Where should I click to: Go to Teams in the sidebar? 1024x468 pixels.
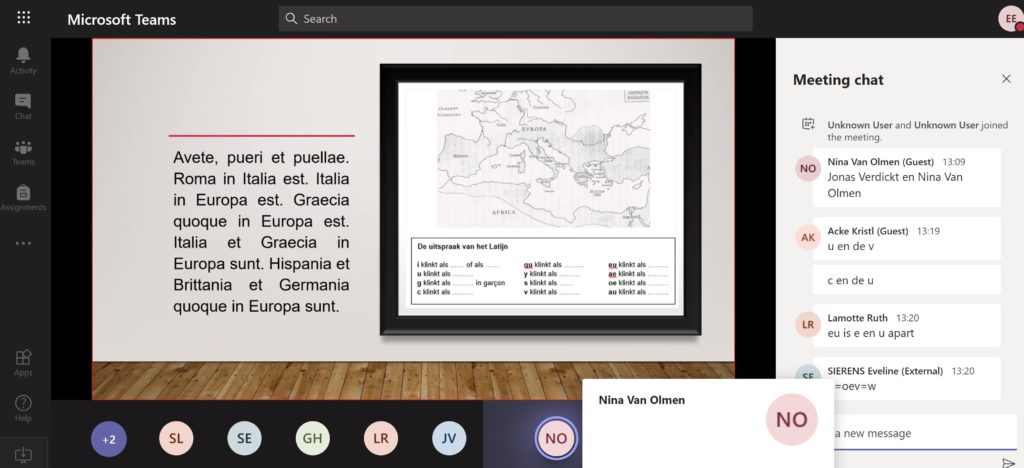point(23,152)
